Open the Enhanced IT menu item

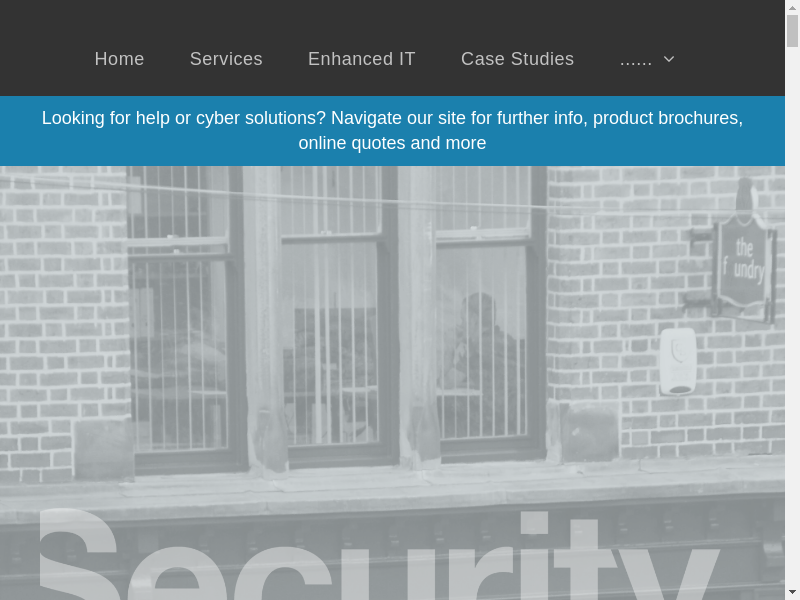point(362,59)
